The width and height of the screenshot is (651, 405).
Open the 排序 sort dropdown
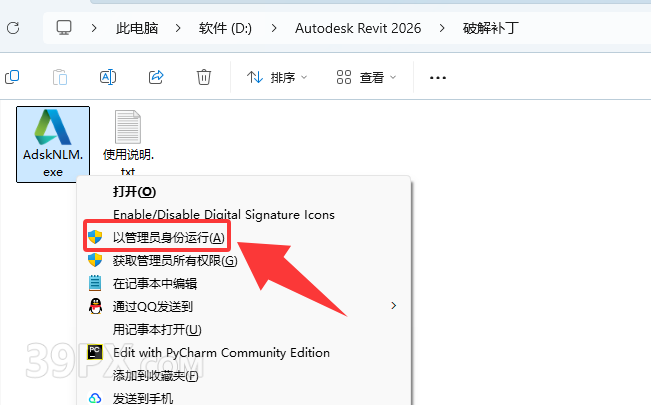point(277,77)
